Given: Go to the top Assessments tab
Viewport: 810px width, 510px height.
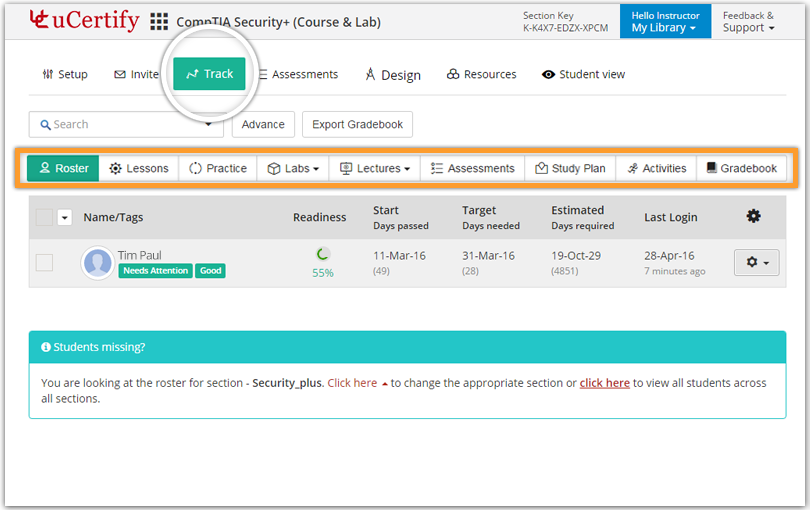Looking at the screenshot, I should (x=299, y=74).
